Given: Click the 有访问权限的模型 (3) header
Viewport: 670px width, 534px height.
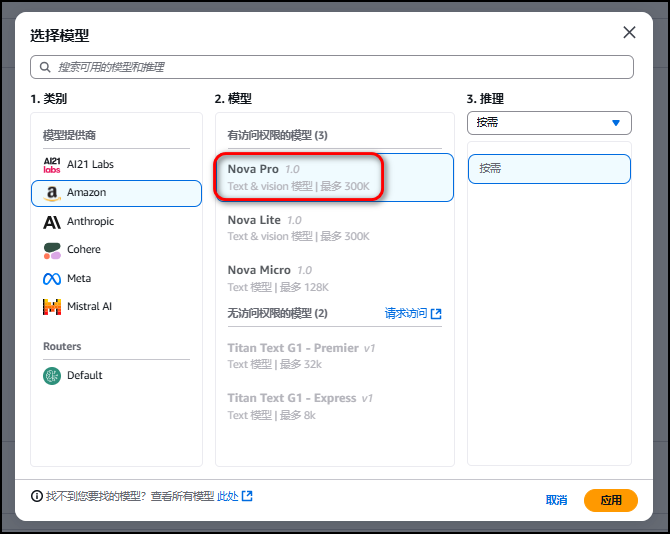Looking at the screenshot, I should click(x=277, y=136).
